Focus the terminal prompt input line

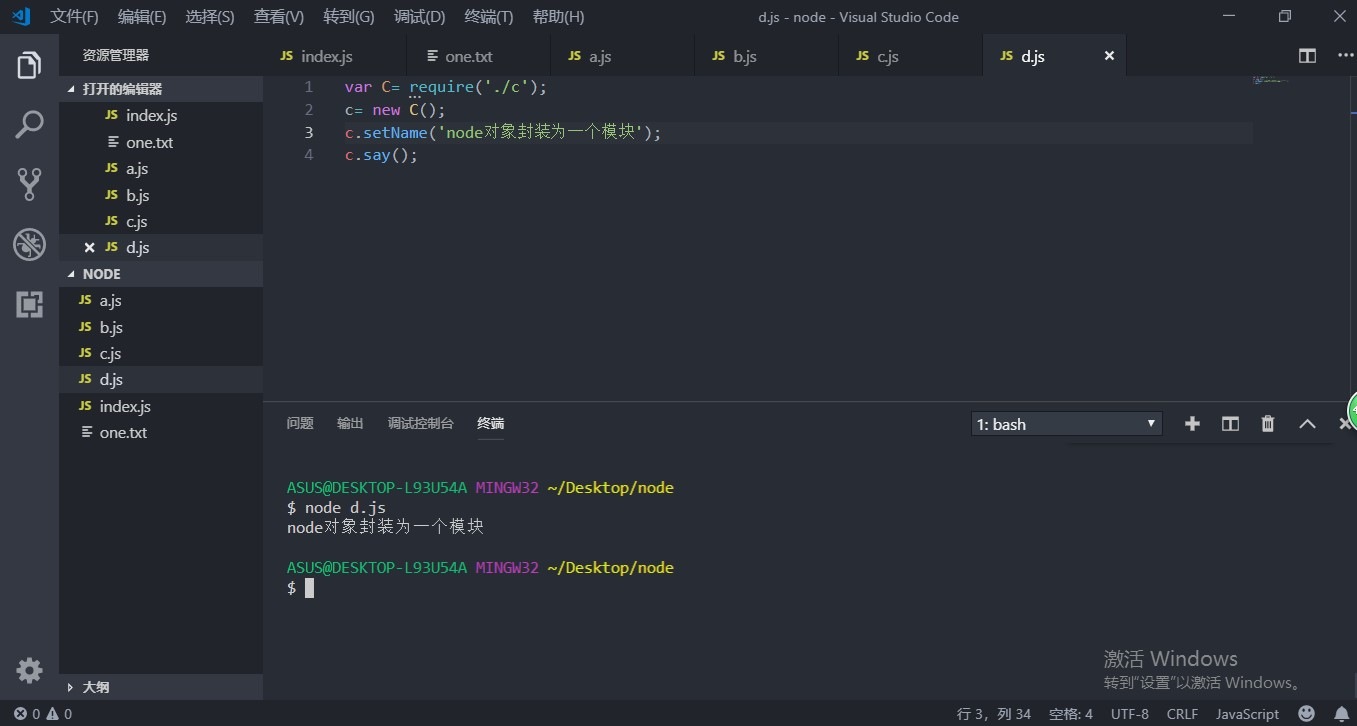300,588
